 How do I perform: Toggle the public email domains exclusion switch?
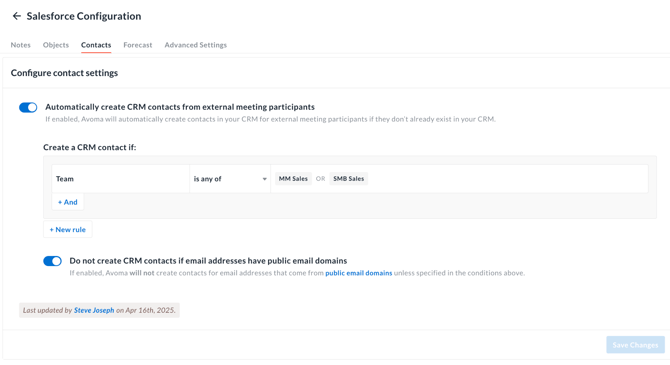(53, 261)
